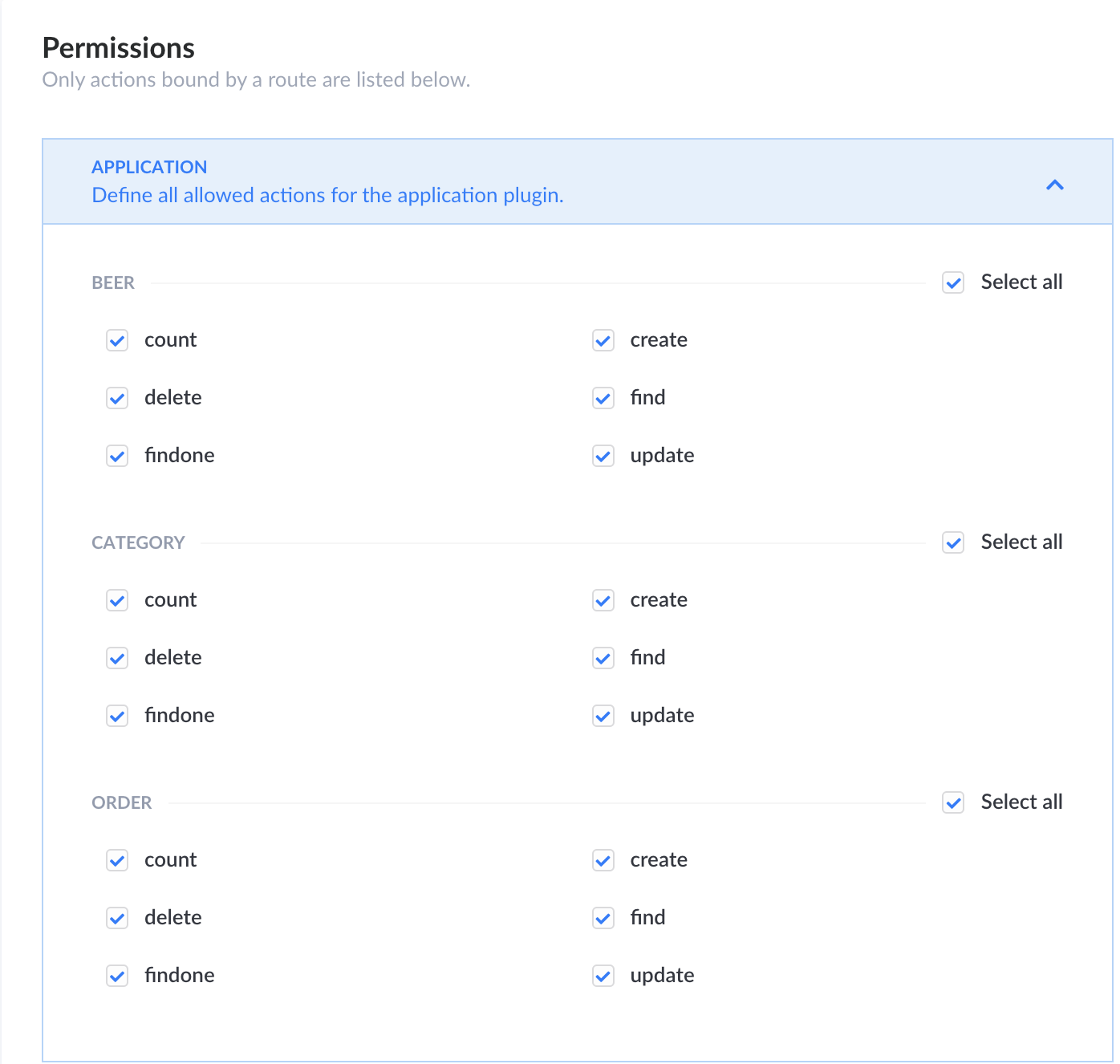Image resolution: width=1120 pixels, height=1064 pixels.
Task: Disable the Category create permission
Action: (603, 601)
